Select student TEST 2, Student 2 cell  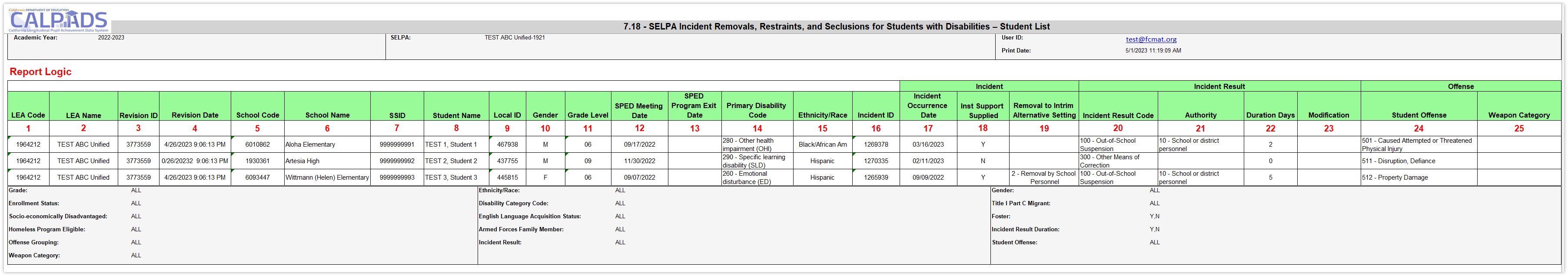coord(451,161)
